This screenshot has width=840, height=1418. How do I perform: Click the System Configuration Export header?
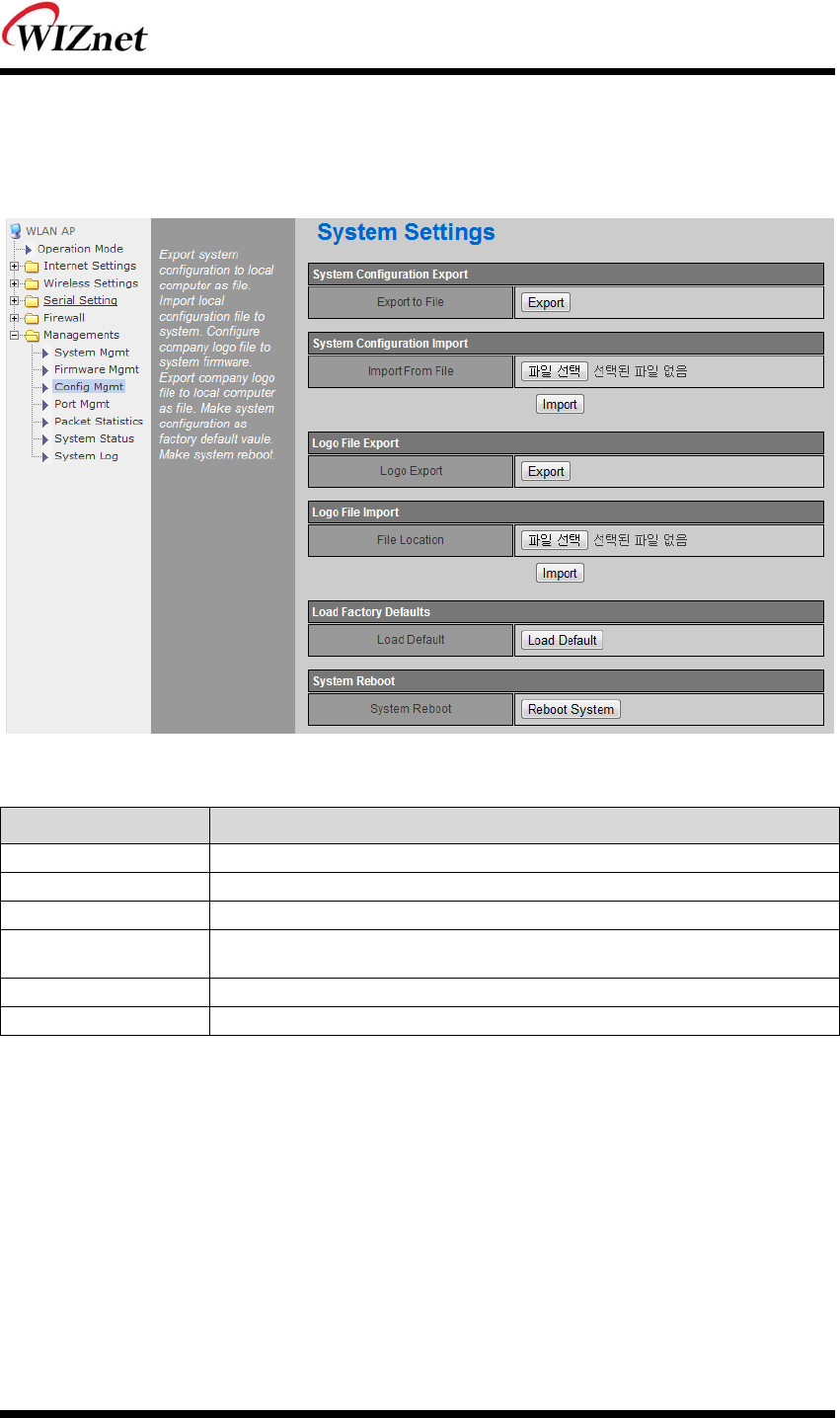(566, 275)
